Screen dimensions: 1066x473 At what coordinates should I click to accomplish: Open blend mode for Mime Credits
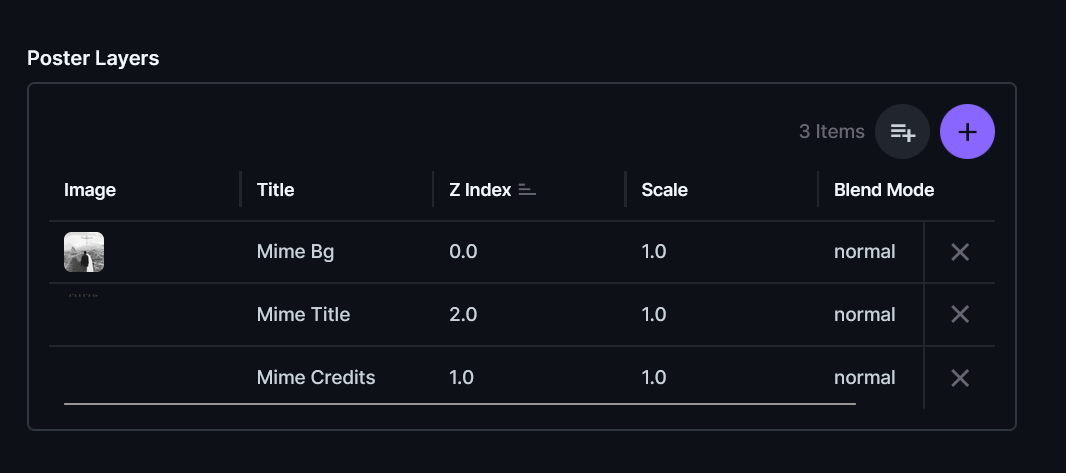pos(864,378)
